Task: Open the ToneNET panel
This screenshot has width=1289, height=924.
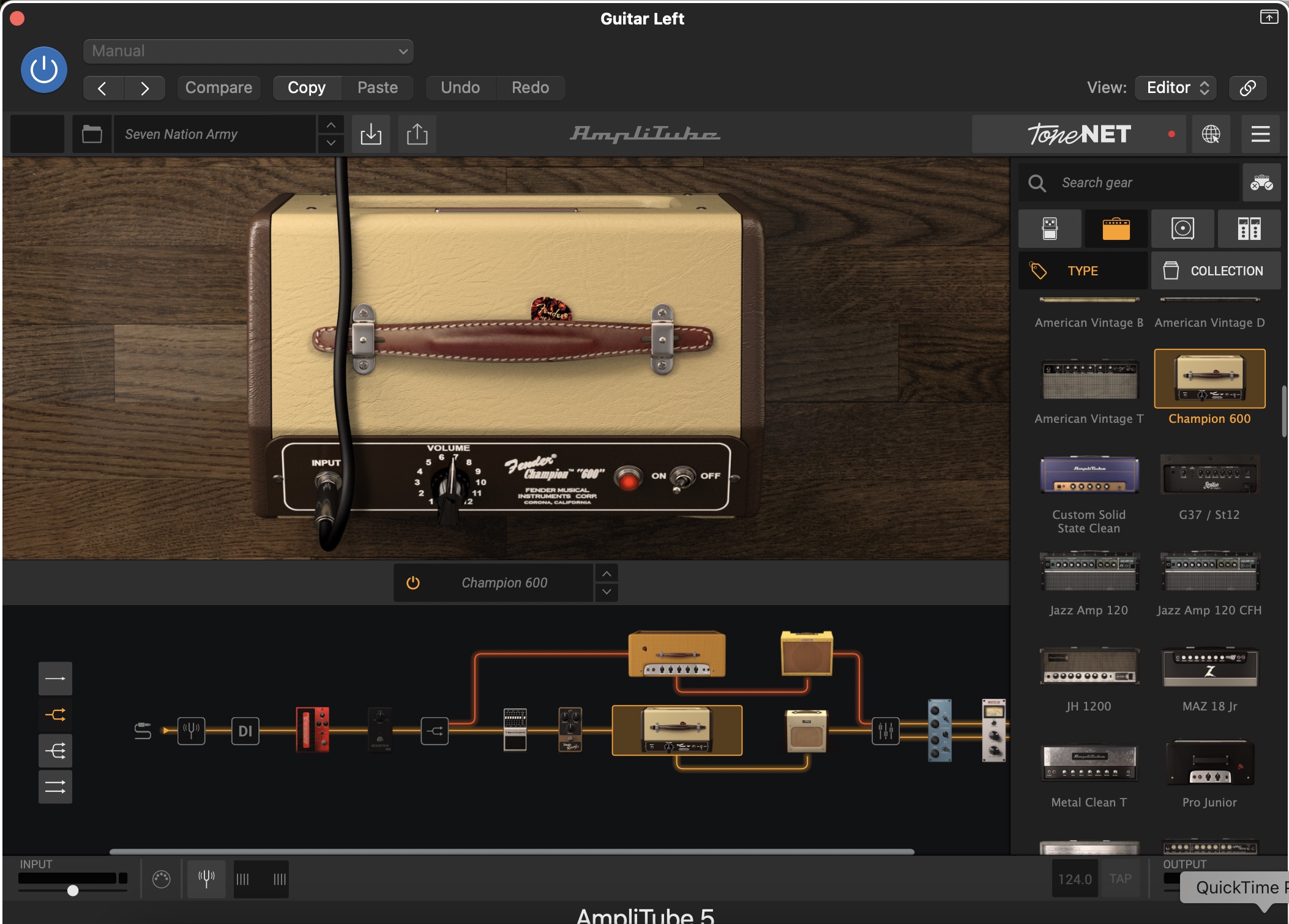Action: 1078,134
